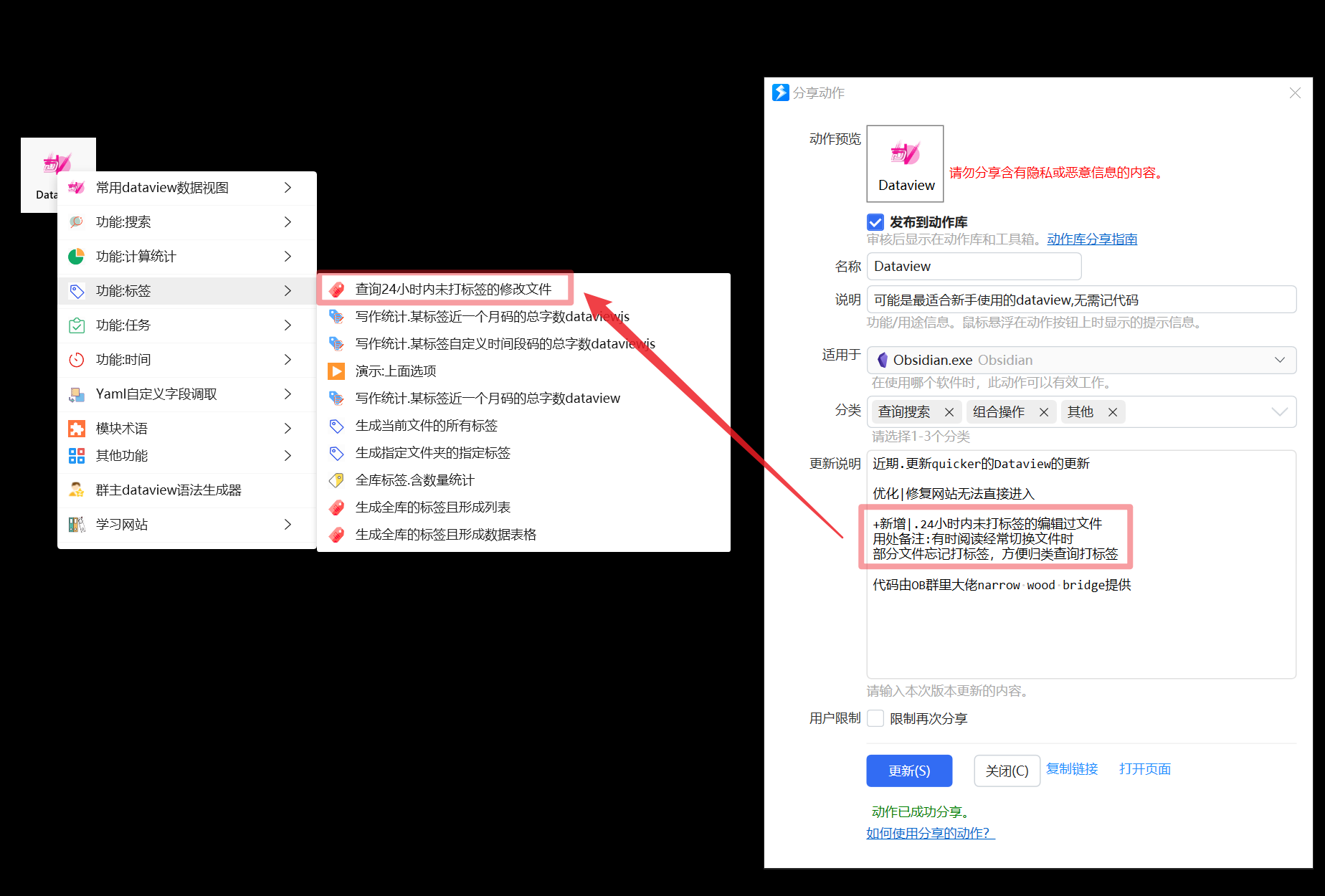
Task: Click the 功能:时间 clock icon
Action: click(76, 360)
